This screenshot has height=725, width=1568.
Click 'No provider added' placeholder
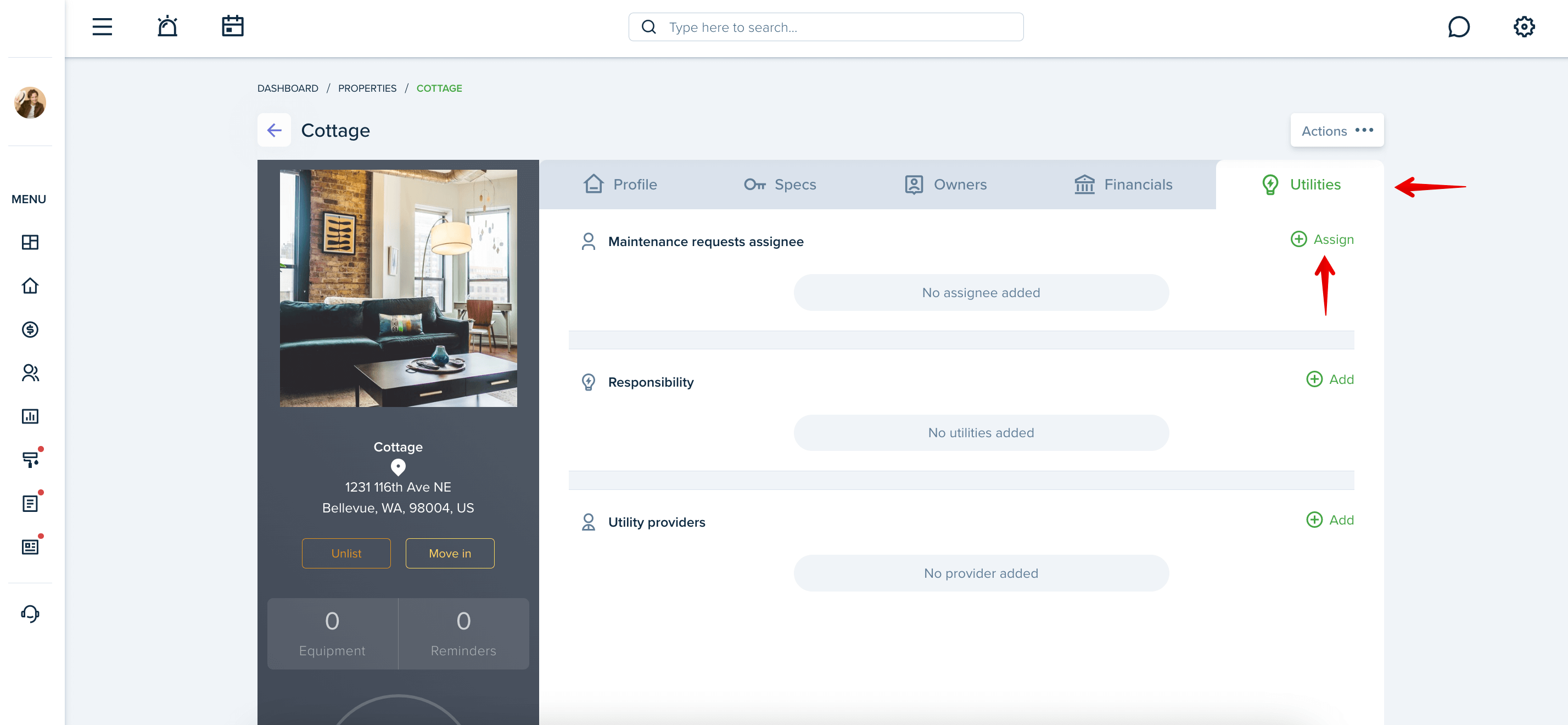pyautogui.click(x=981, y=573)
